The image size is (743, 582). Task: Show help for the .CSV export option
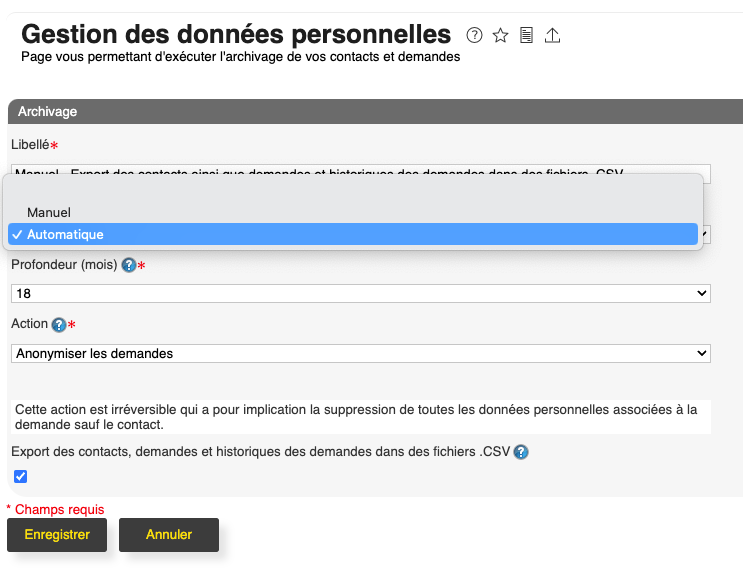521,452
